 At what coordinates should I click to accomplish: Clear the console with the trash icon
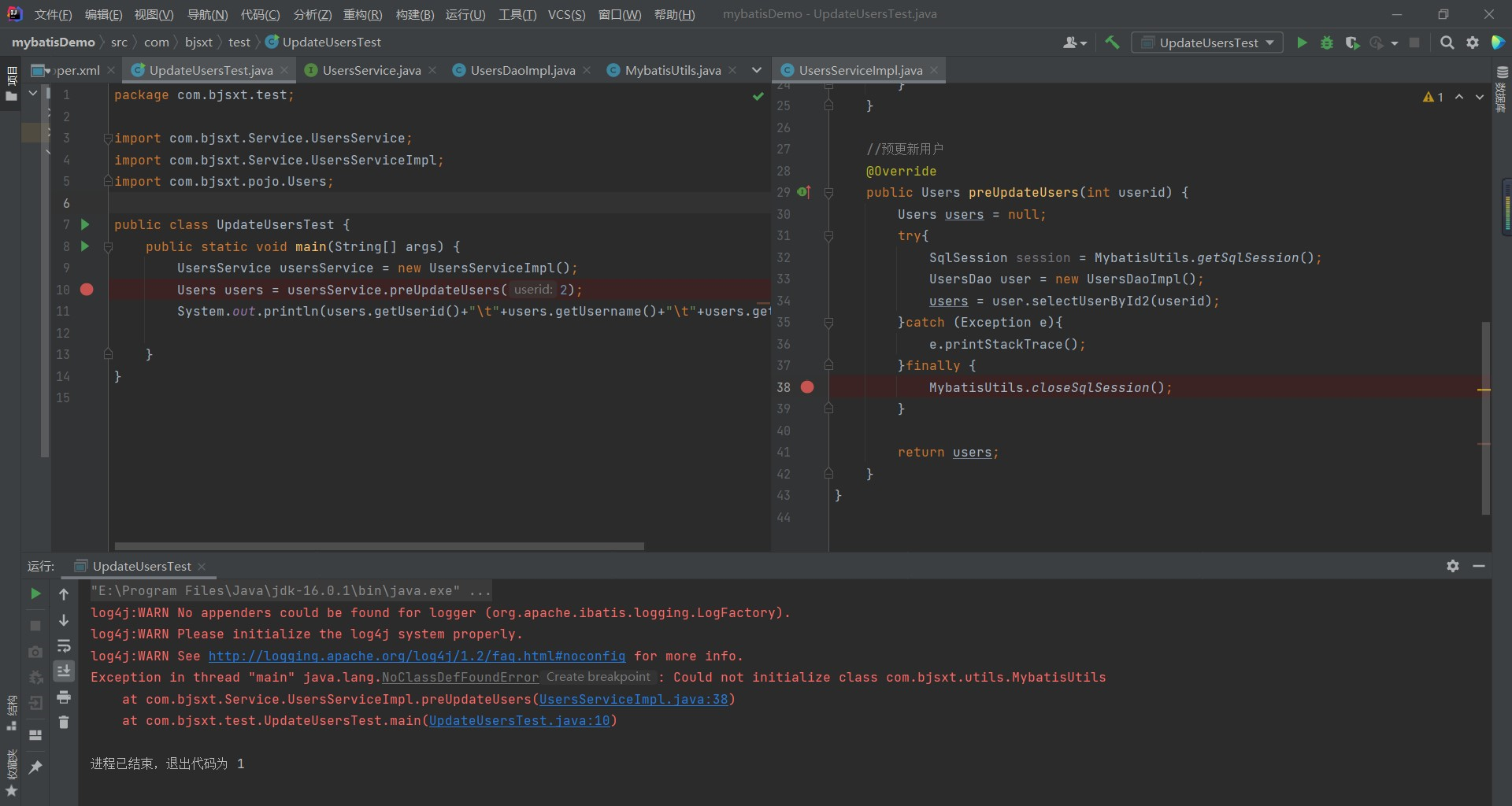(64, 722)
